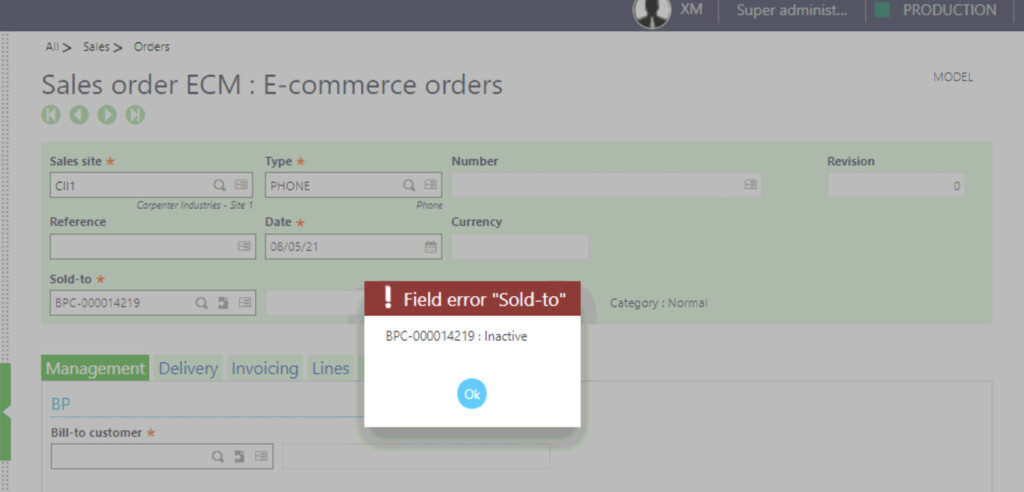
Task: Click Ok in the Sold-to error dialog
Action: point(472,394)
